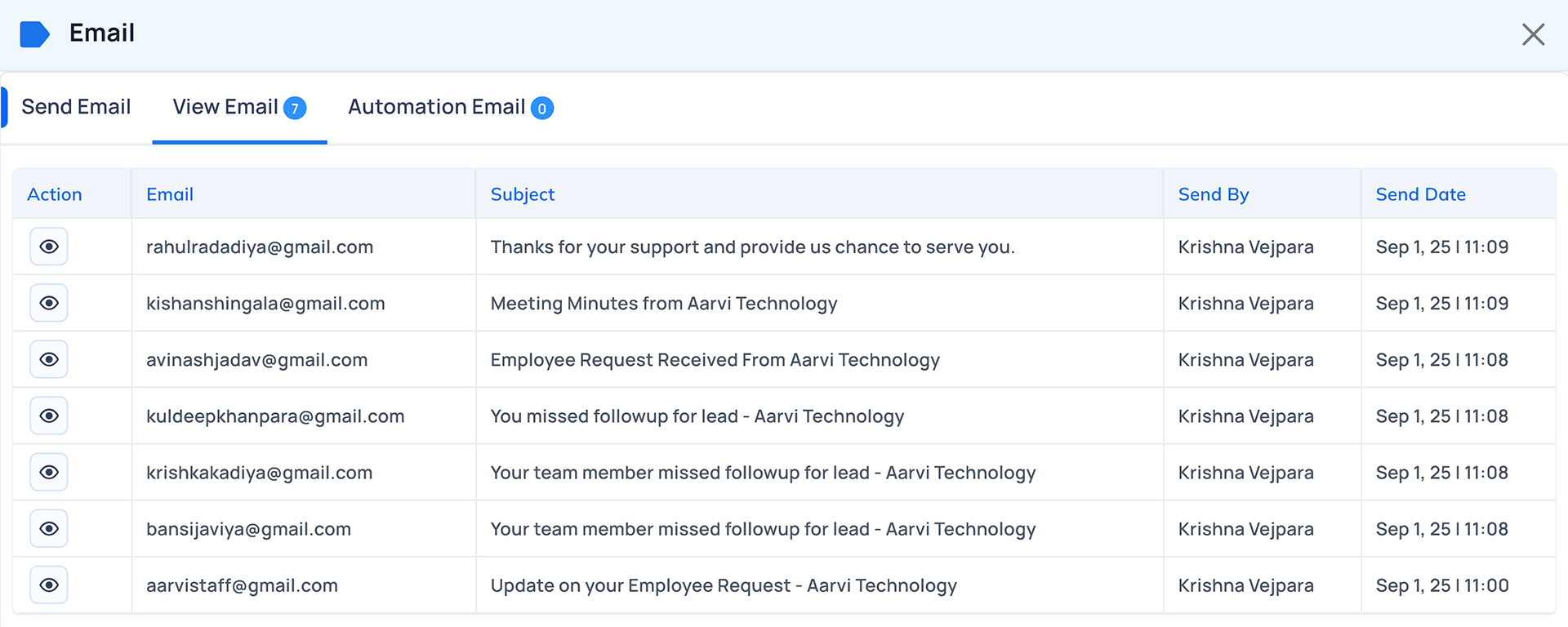This screenshot has width=1568, height=627.
Task: Switch to the Send Email tab
Action: [x=76, y=107]
